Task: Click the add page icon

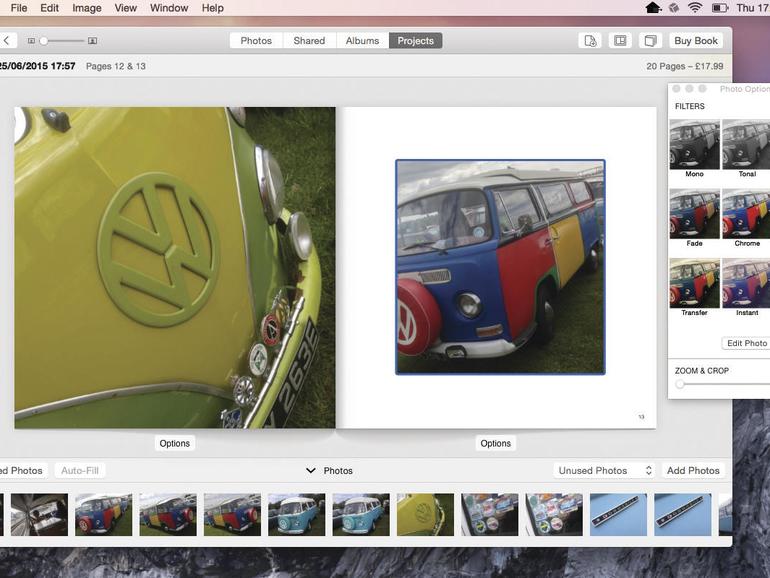Action: pos(590,41)
